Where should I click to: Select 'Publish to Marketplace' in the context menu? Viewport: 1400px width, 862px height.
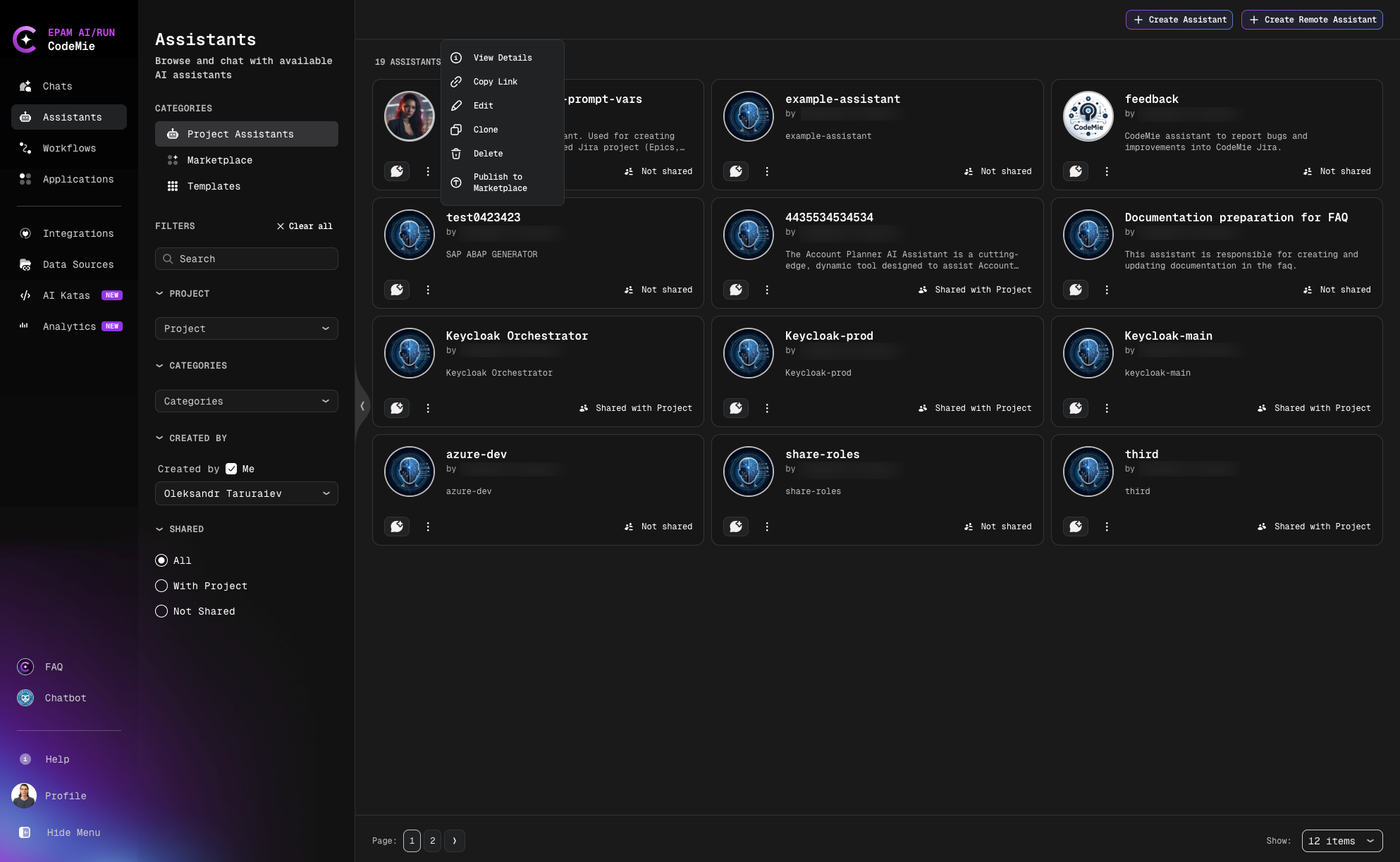click(x=500, y=183)
